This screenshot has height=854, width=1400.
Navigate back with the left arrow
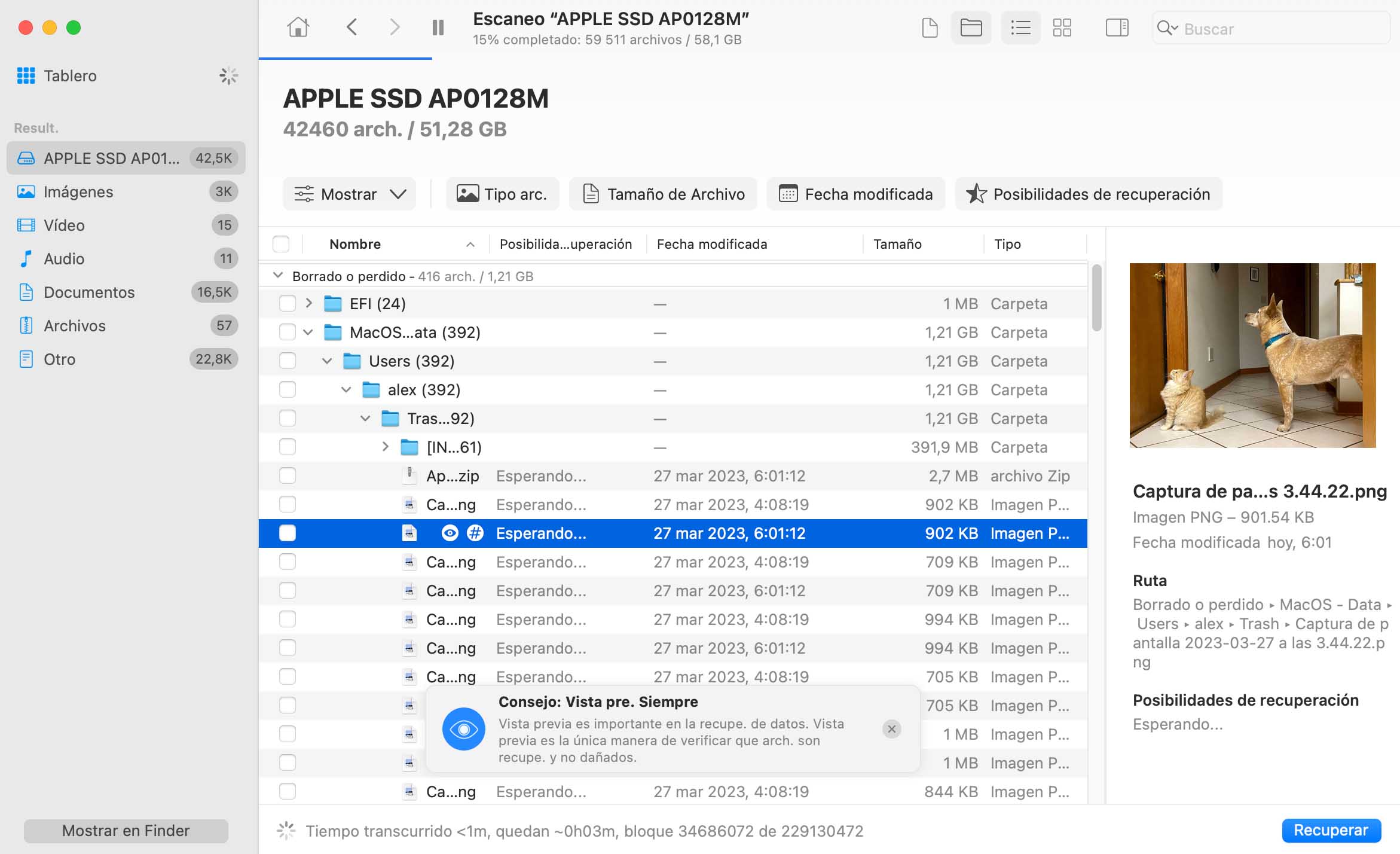[x=351, y=28]
